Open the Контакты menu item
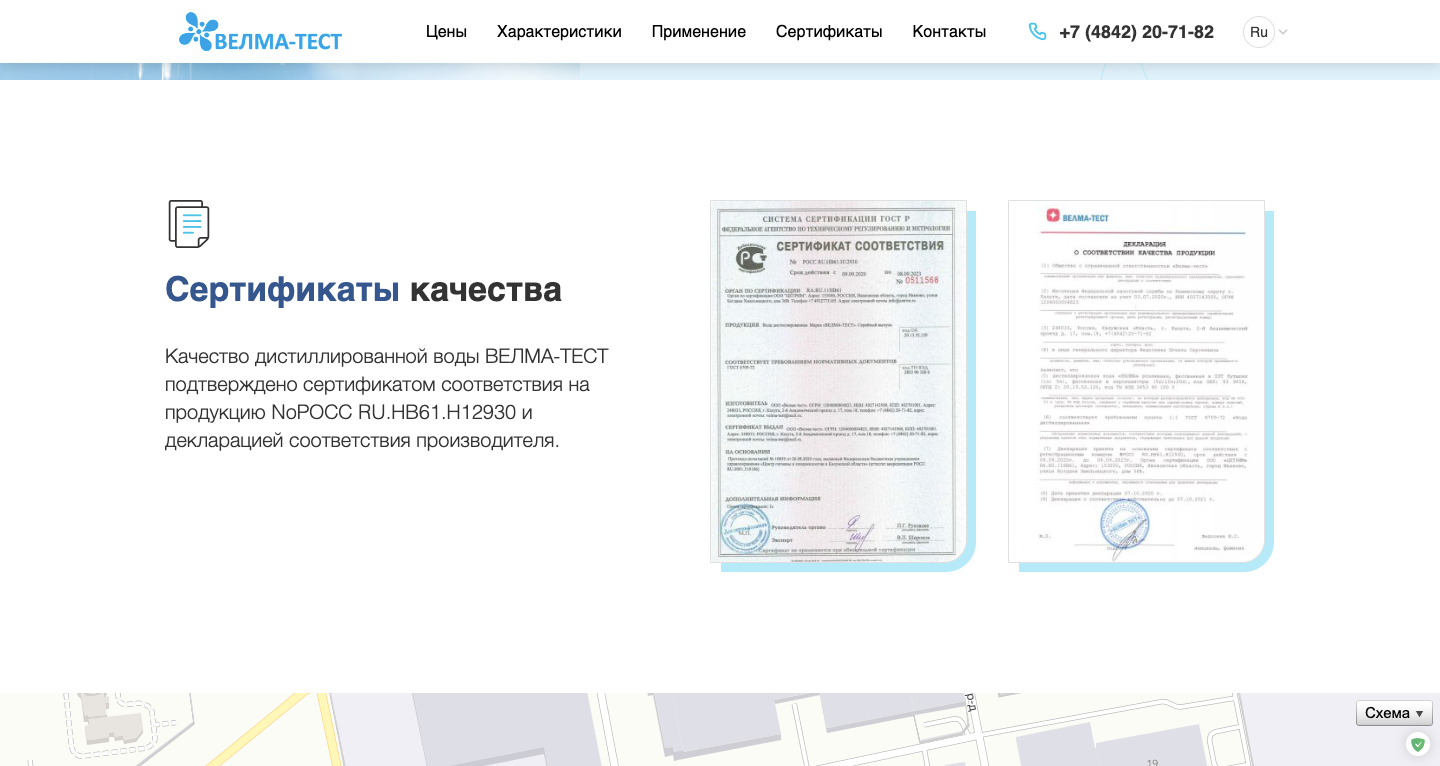Viewport: 1440px width, 766px height. click(x=949, y=32)
